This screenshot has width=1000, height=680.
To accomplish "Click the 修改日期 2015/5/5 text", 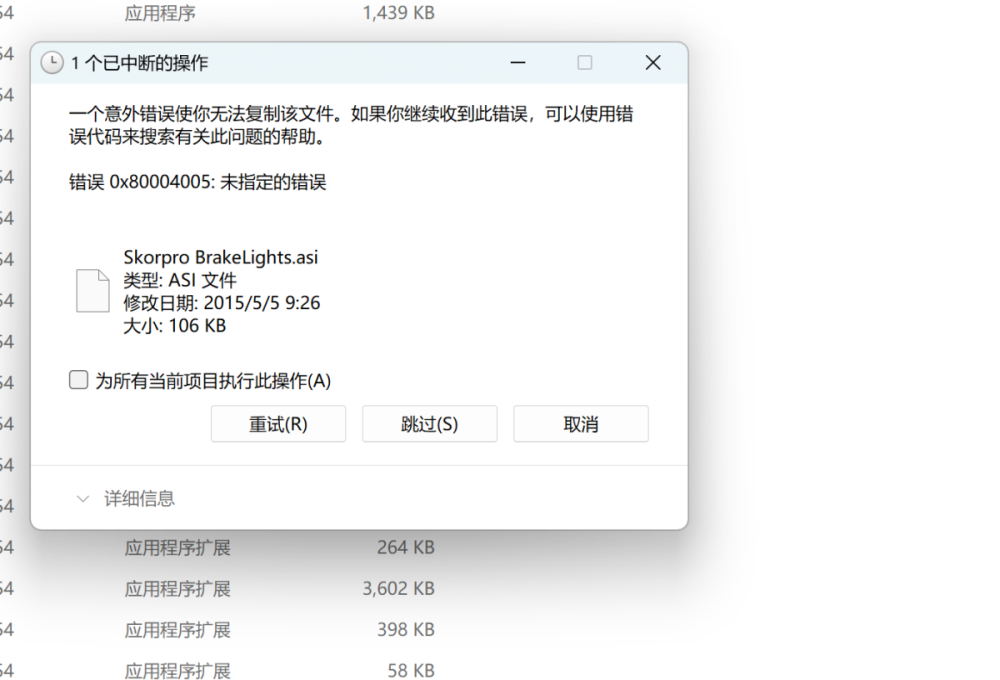I will pos(221,303).
